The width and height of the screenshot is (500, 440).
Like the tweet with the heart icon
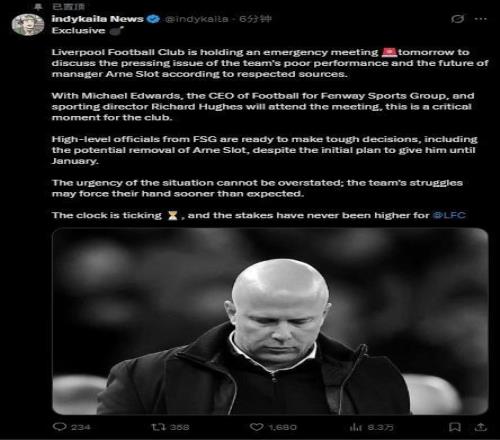coord(256,427)
